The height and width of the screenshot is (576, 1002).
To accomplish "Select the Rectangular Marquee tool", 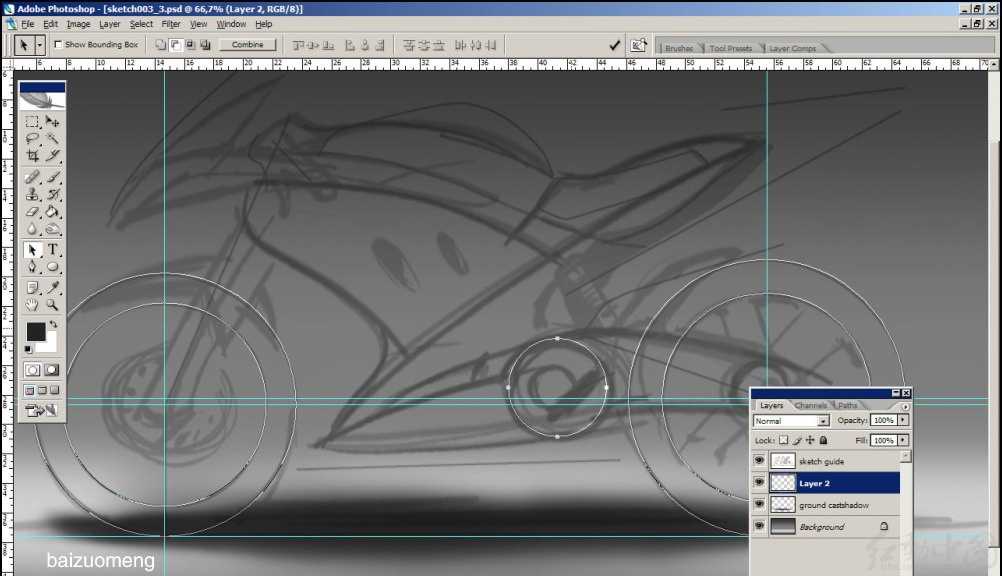I will point(32,121).
